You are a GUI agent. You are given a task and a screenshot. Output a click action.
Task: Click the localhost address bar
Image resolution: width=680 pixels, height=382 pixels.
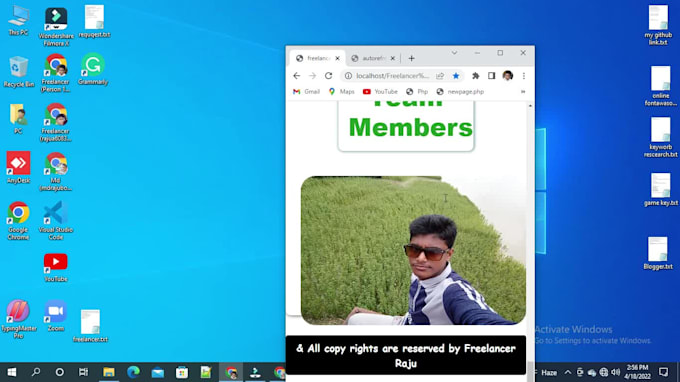pyautogui.click(x=392, y=76)
